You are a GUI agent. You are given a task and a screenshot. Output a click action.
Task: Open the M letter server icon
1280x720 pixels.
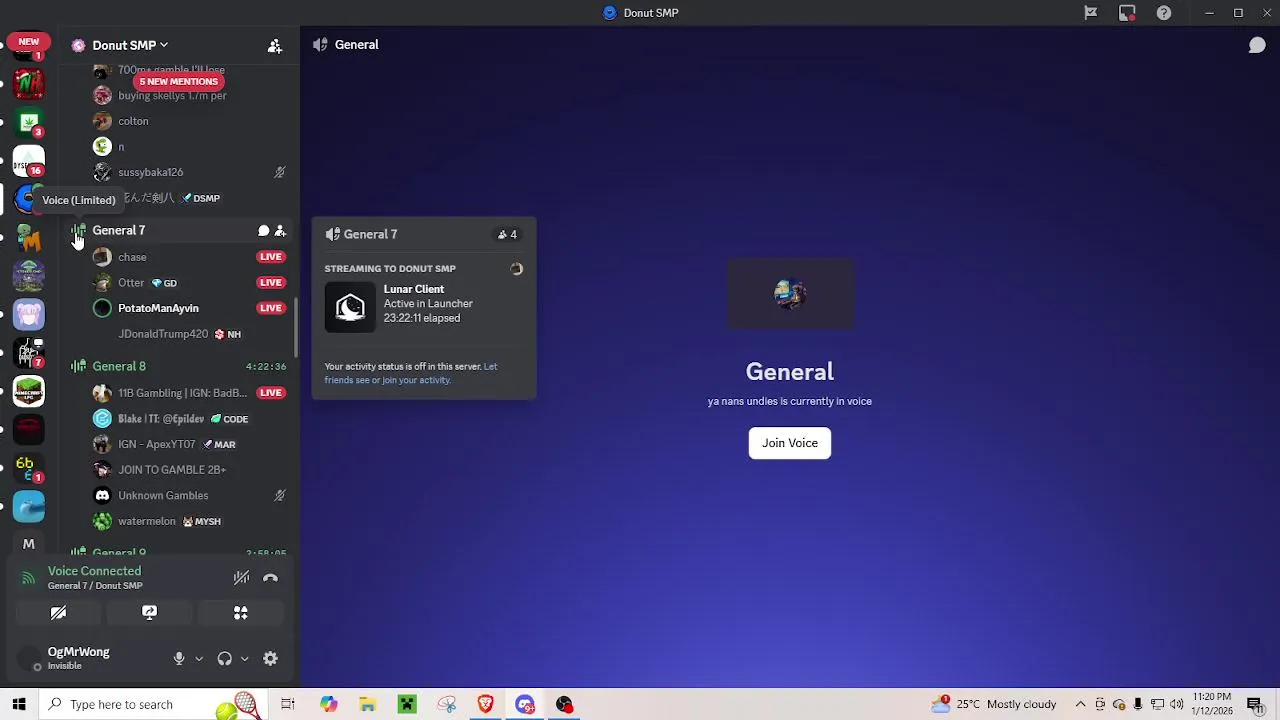coord(29,544)
